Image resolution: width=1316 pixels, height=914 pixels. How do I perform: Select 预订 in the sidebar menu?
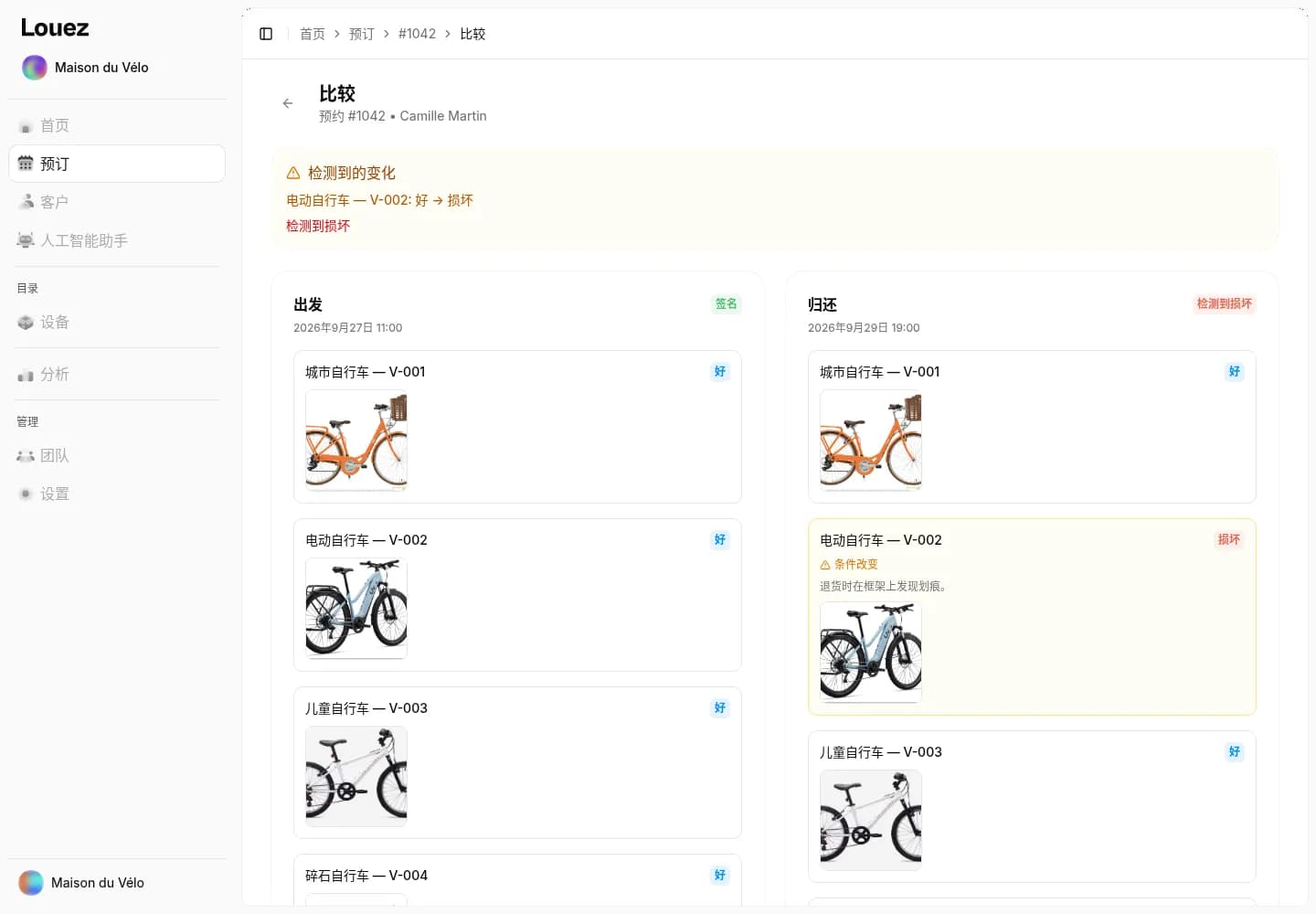117,164
